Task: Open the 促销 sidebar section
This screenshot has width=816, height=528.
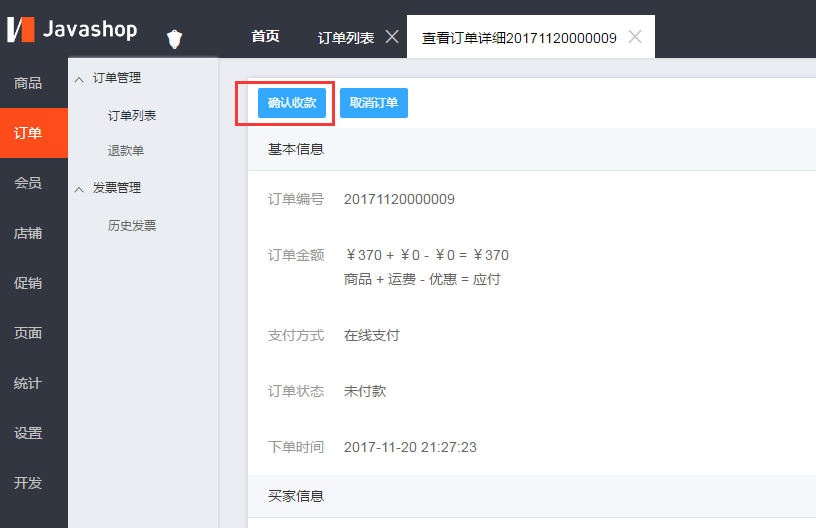Action: click(x=34, y=283)
